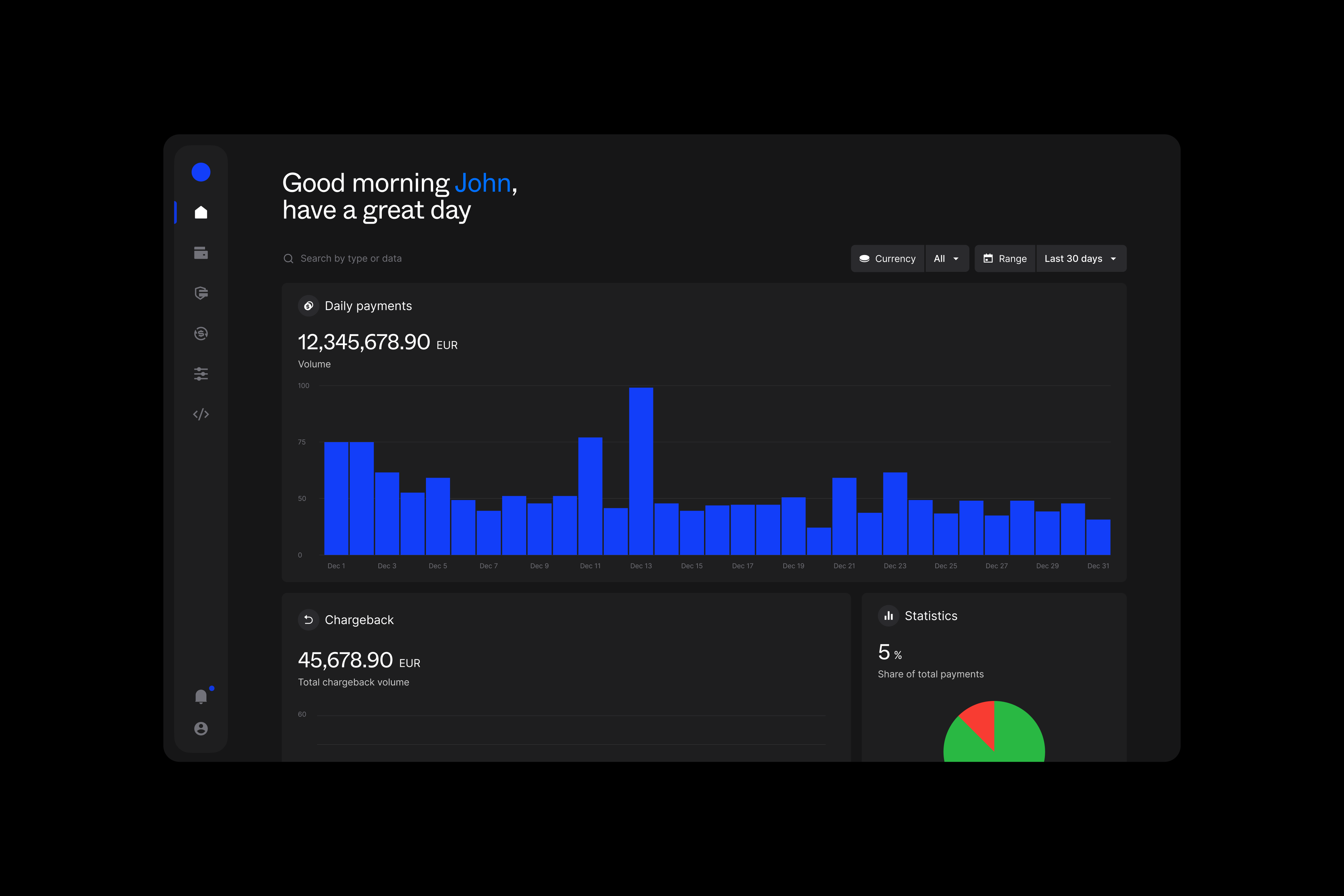Click the Chargeback card undo icon
Screen dimensions: 1344x896
pos(308,620)
